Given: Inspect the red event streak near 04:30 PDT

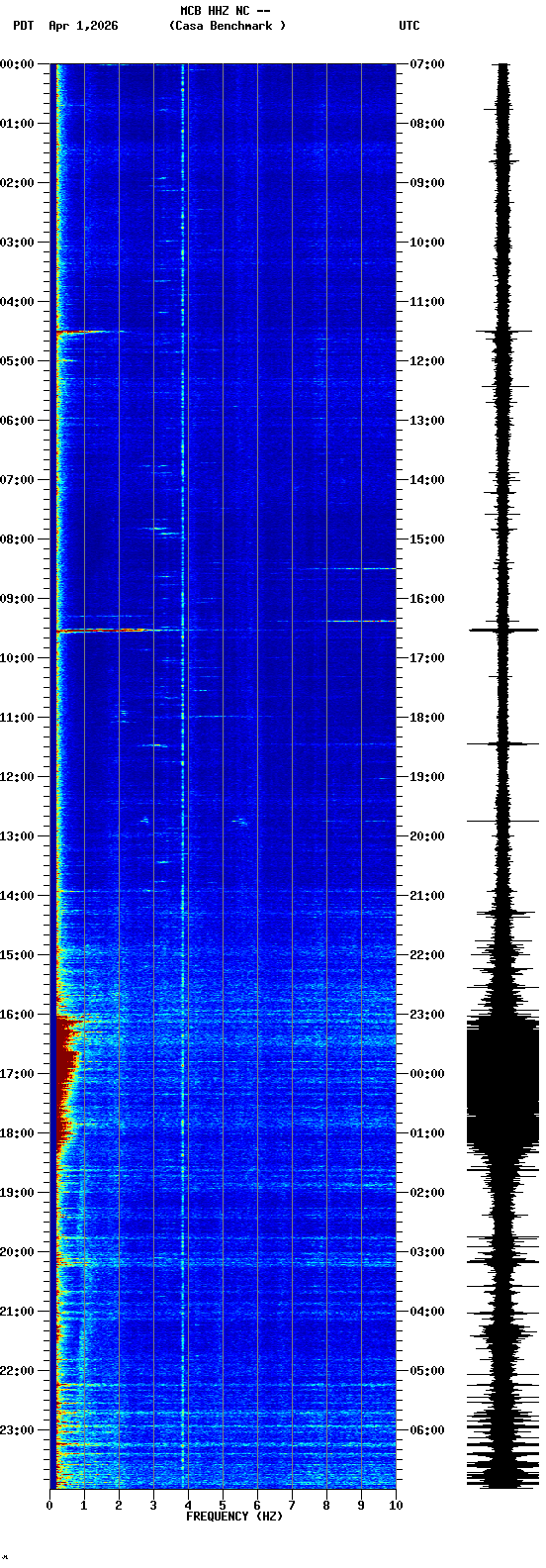Looking at the screenshot, I should [89, 333].
